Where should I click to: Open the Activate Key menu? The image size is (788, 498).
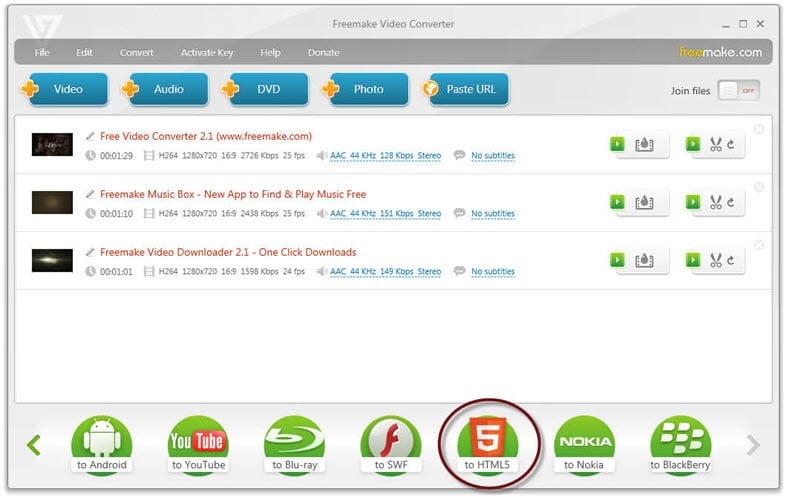pyautogui.click(x=206, y=52)
